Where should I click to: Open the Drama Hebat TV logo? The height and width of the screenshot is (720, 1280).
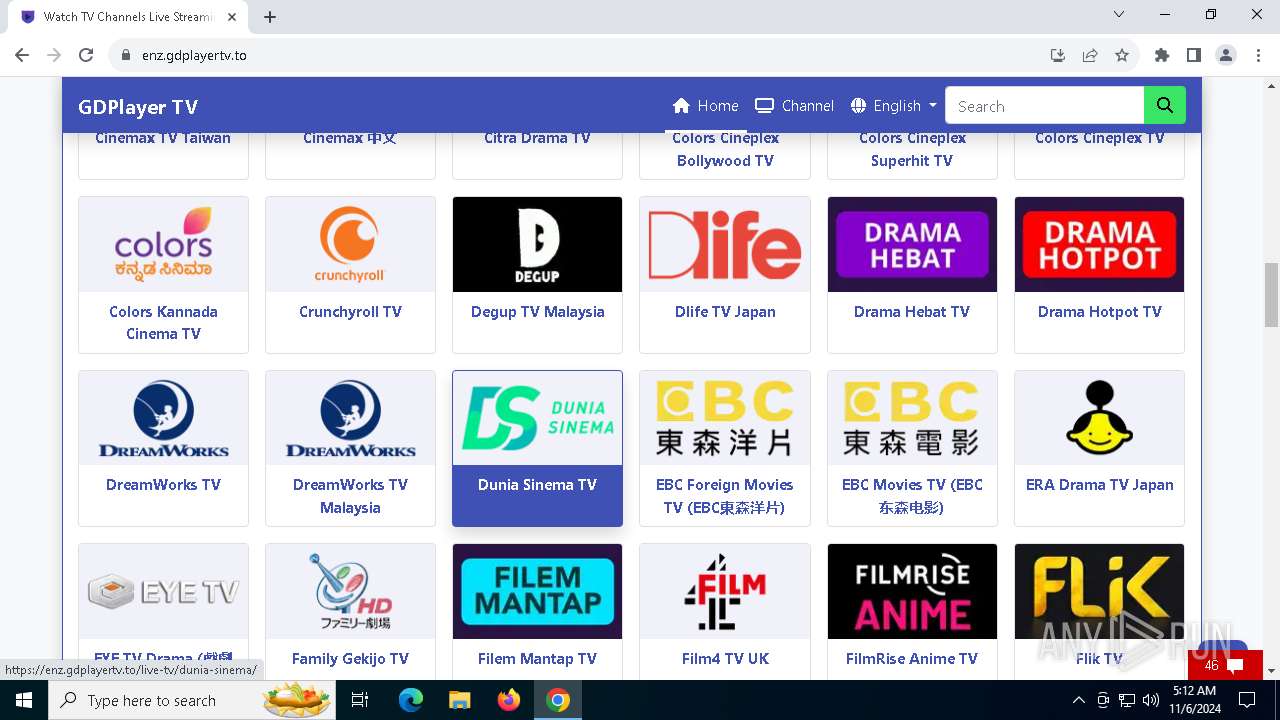tap(912, 244)
